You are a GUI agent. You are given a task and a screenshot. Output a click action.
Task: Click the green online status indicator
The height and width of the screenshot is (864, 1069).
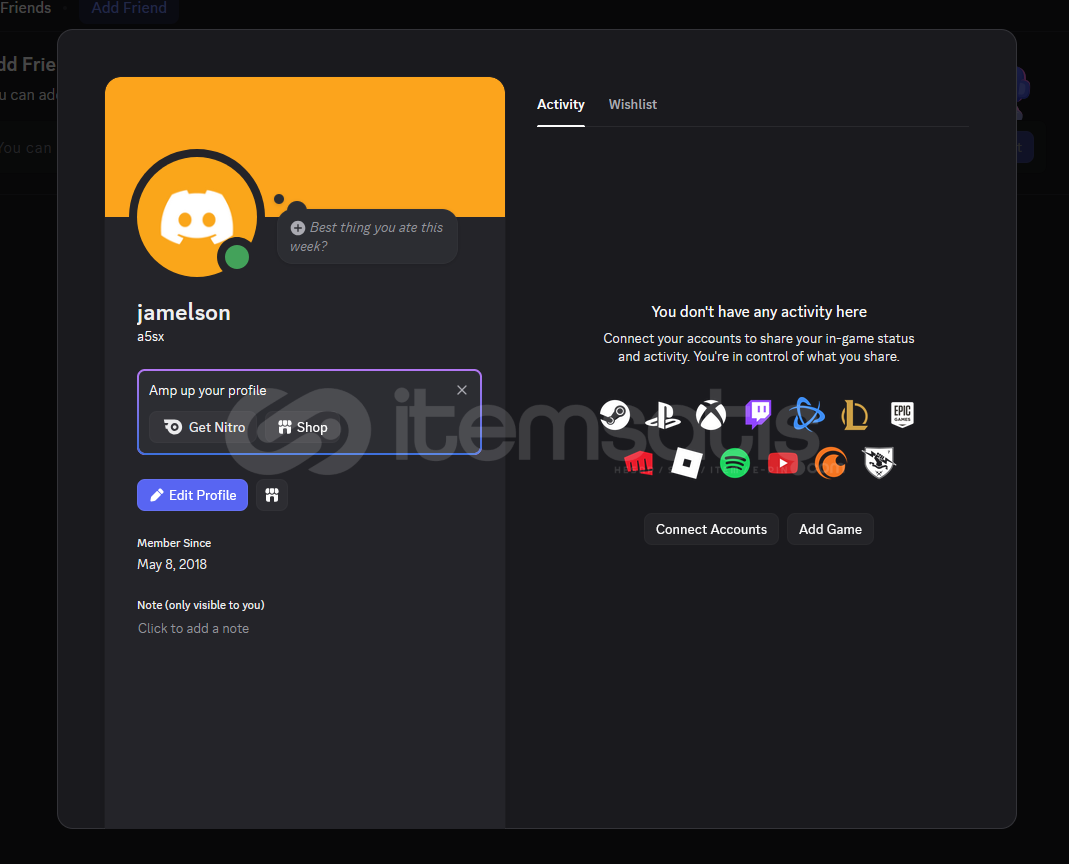tap(237, 257)
